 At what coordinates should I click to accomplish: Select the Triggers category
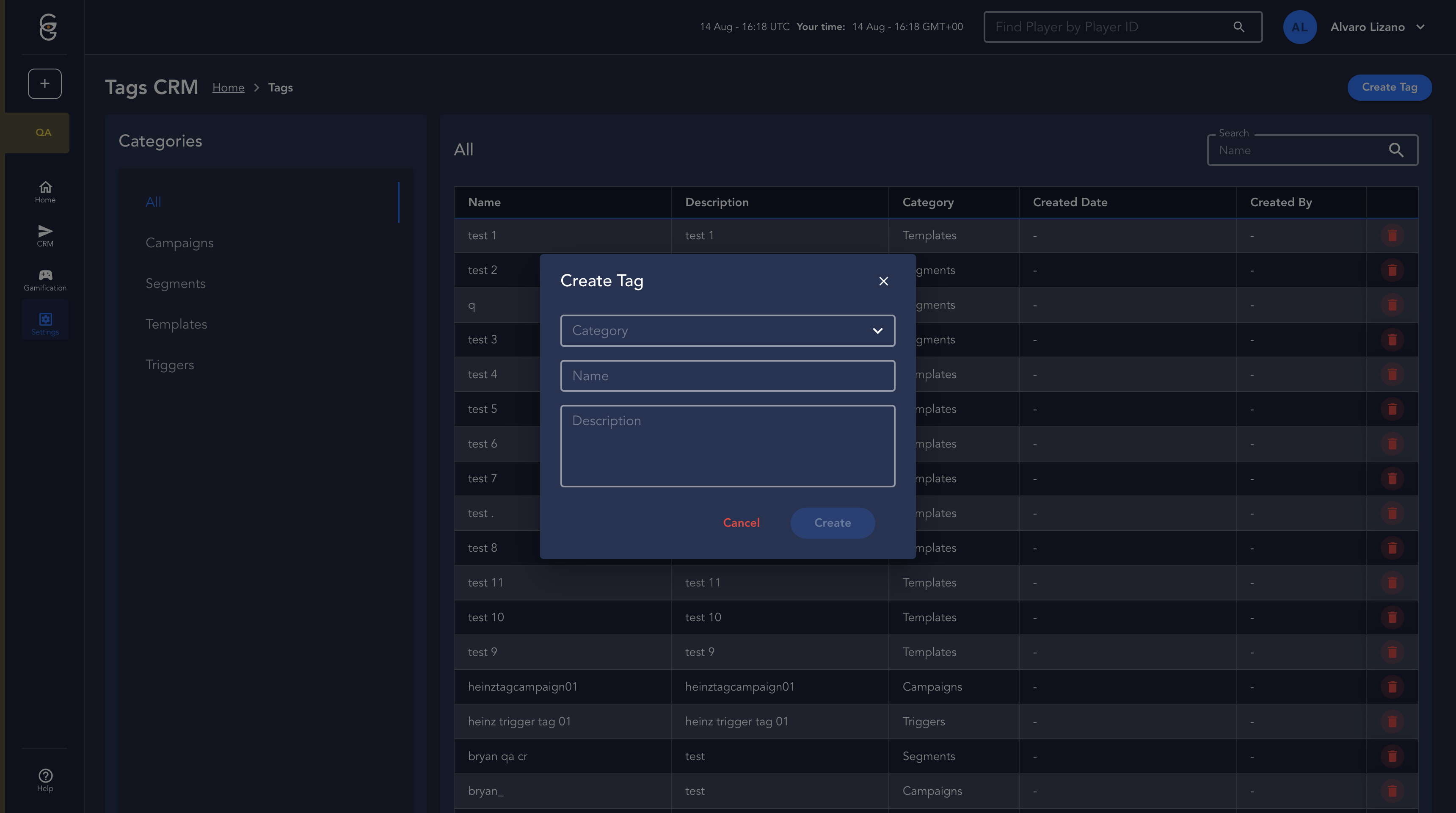[170, 365]
